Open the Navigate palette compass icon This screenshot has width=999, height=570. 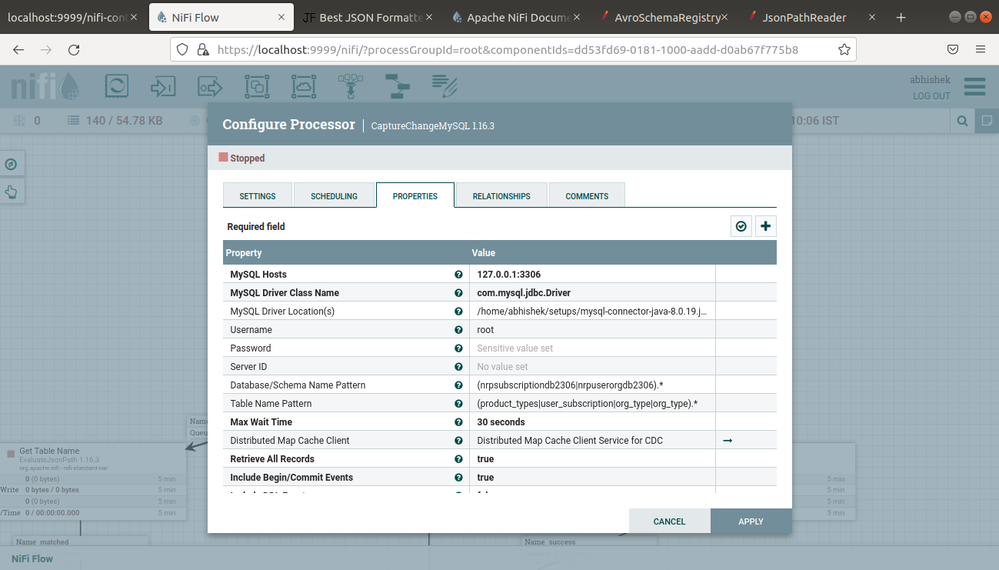click(11, 164)
